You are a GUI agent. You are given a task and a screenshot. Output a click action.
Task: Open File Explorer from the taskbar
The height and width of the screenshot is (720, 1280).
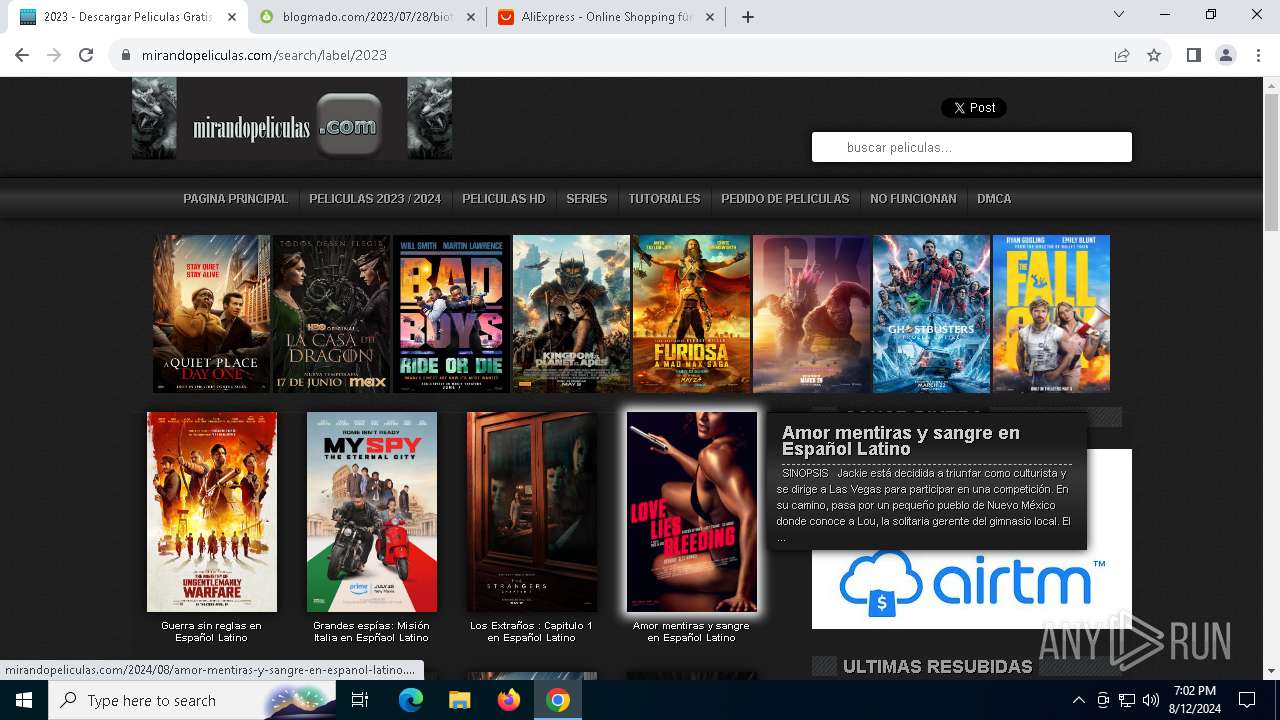459,700
